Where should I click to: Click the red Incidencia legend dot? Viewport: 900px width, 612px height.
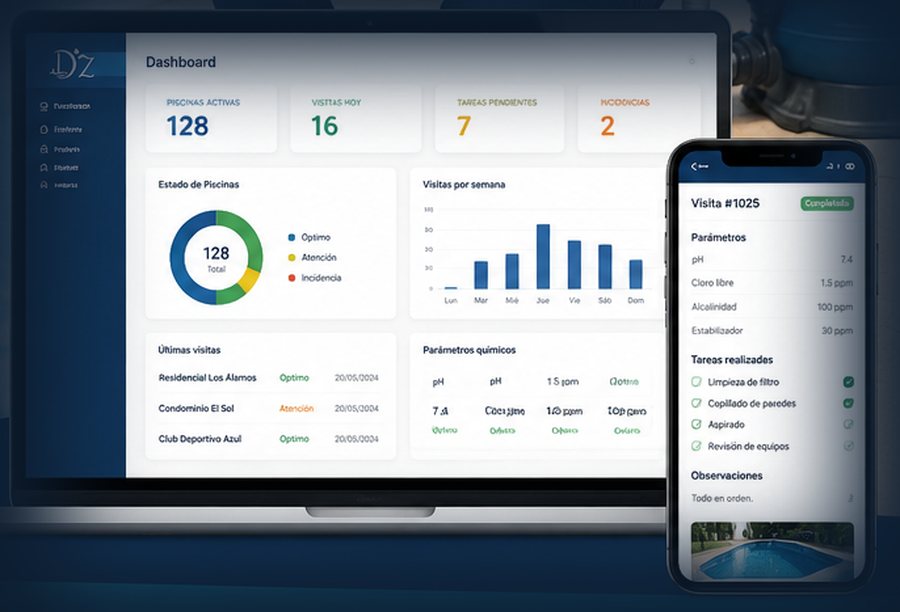coord(292,278)
